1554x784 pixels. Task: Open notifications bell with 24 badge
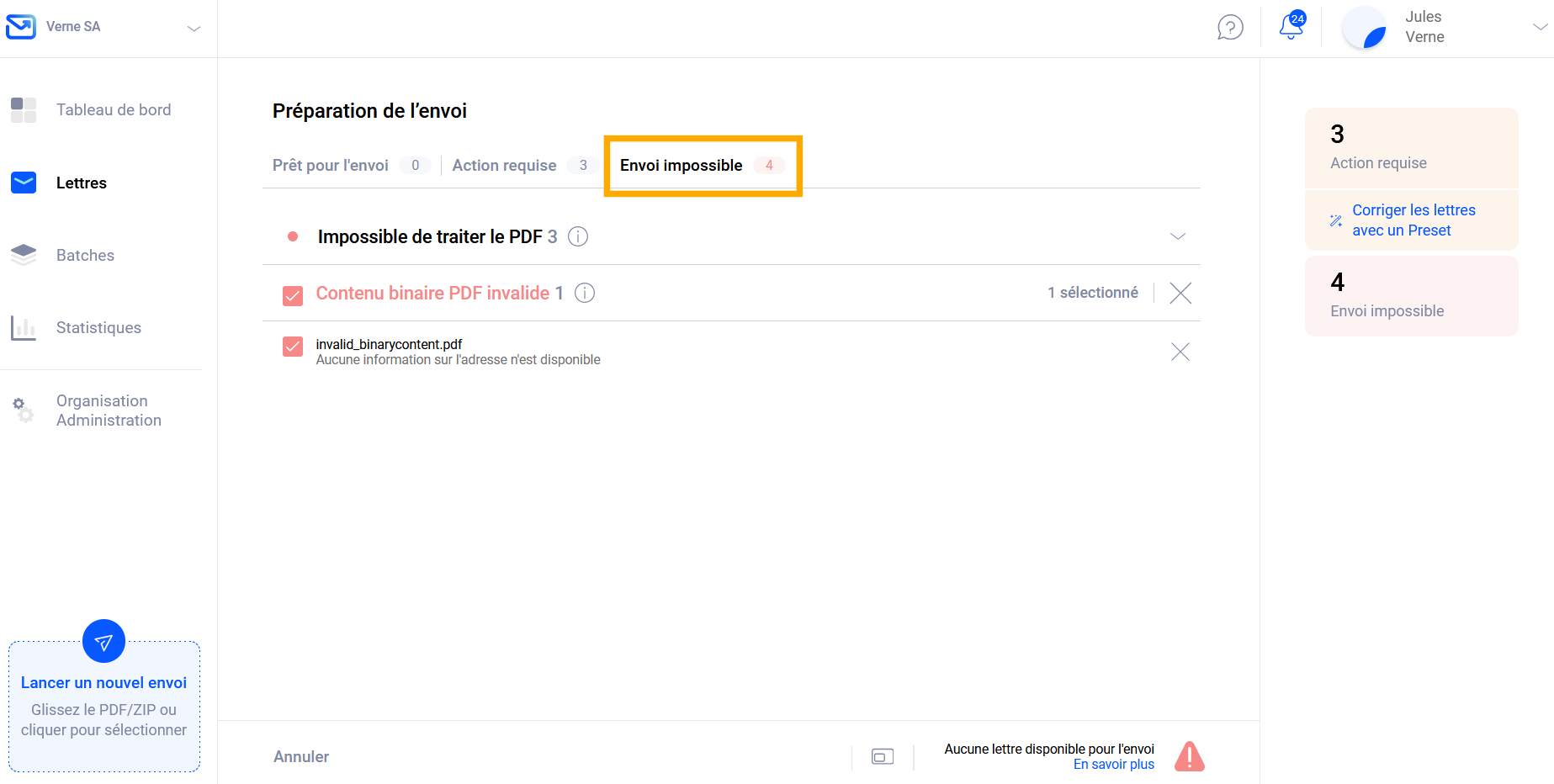[1291, 27]
